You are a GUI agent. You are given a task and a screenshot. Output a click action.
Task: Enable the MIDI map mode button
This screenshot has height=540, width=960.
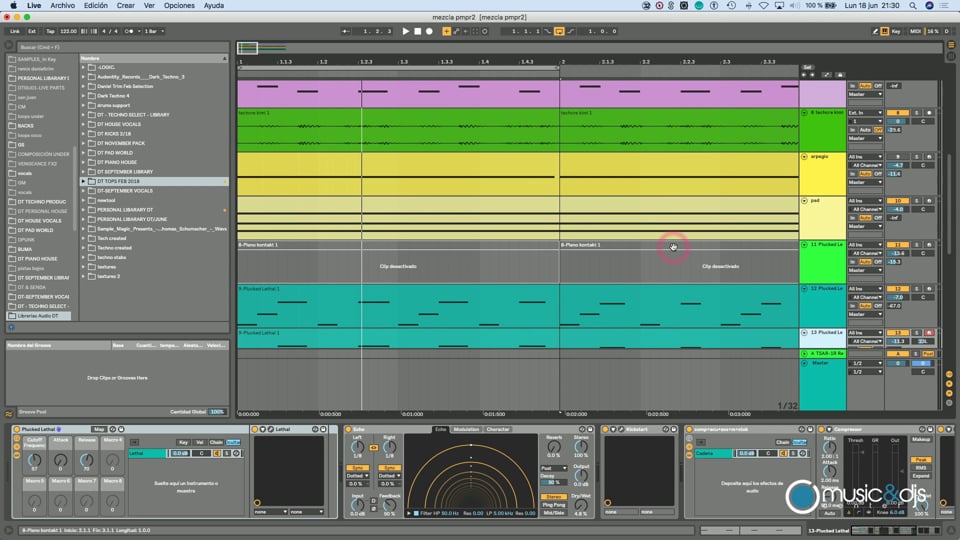(915, 31)
